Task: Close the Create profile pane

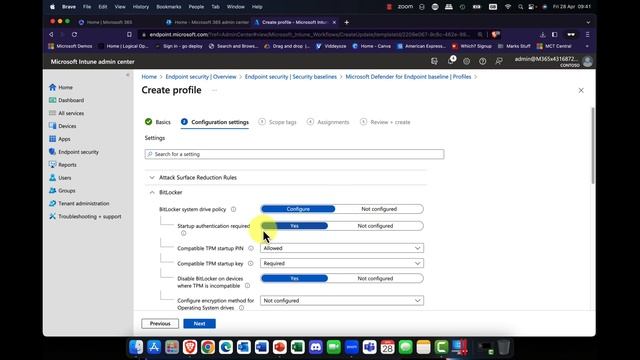Action: coord(581,91)
